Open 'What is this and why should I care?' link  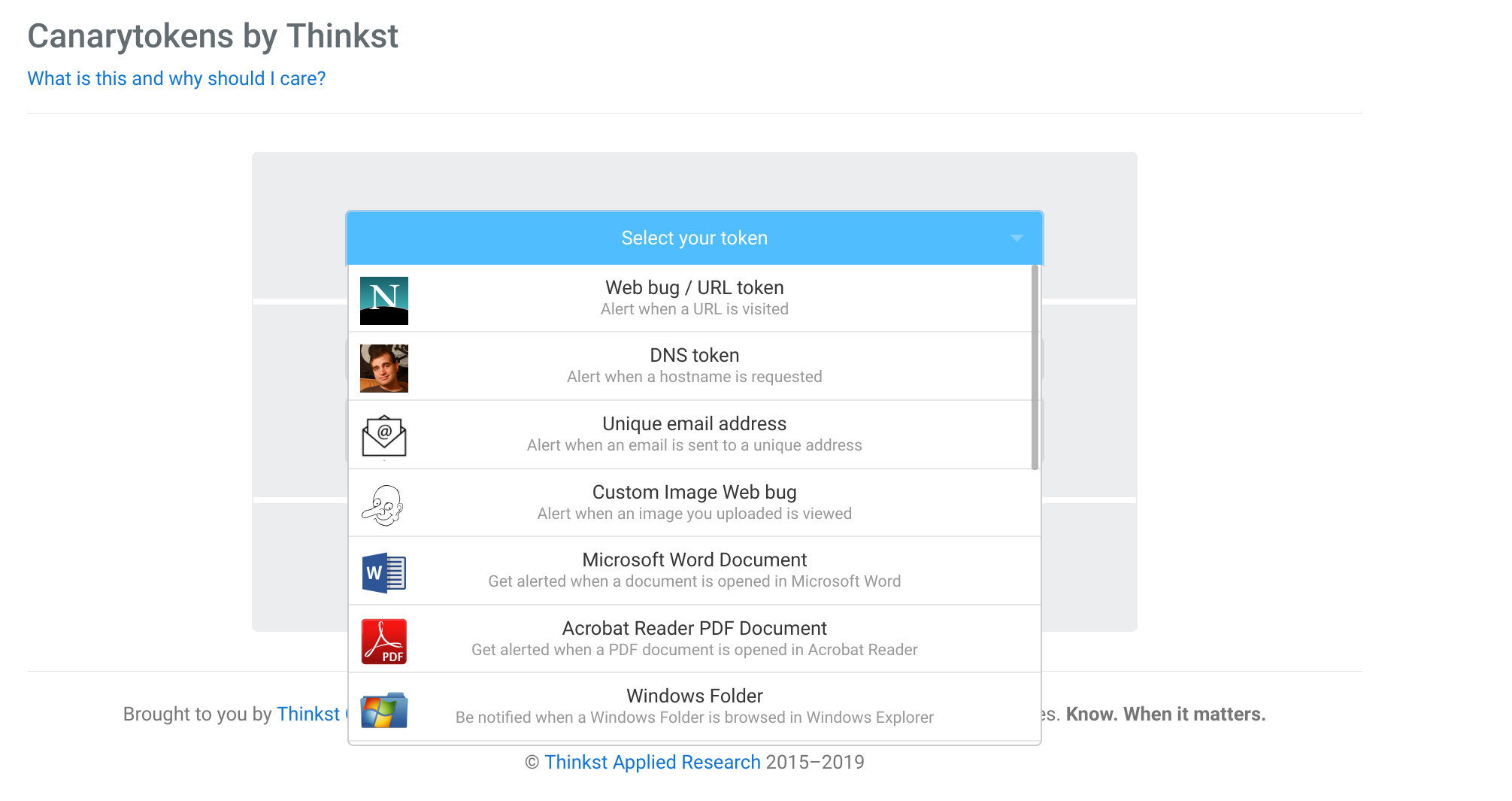(176, 78)
